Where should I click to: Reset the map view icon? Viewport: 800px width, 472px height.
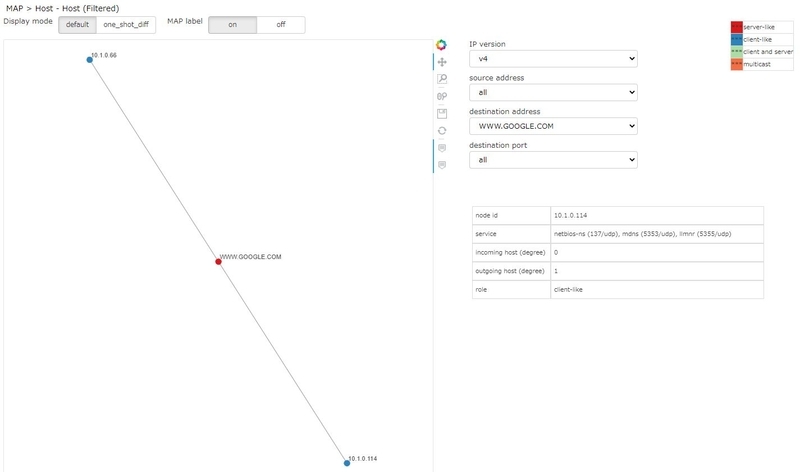442,131
